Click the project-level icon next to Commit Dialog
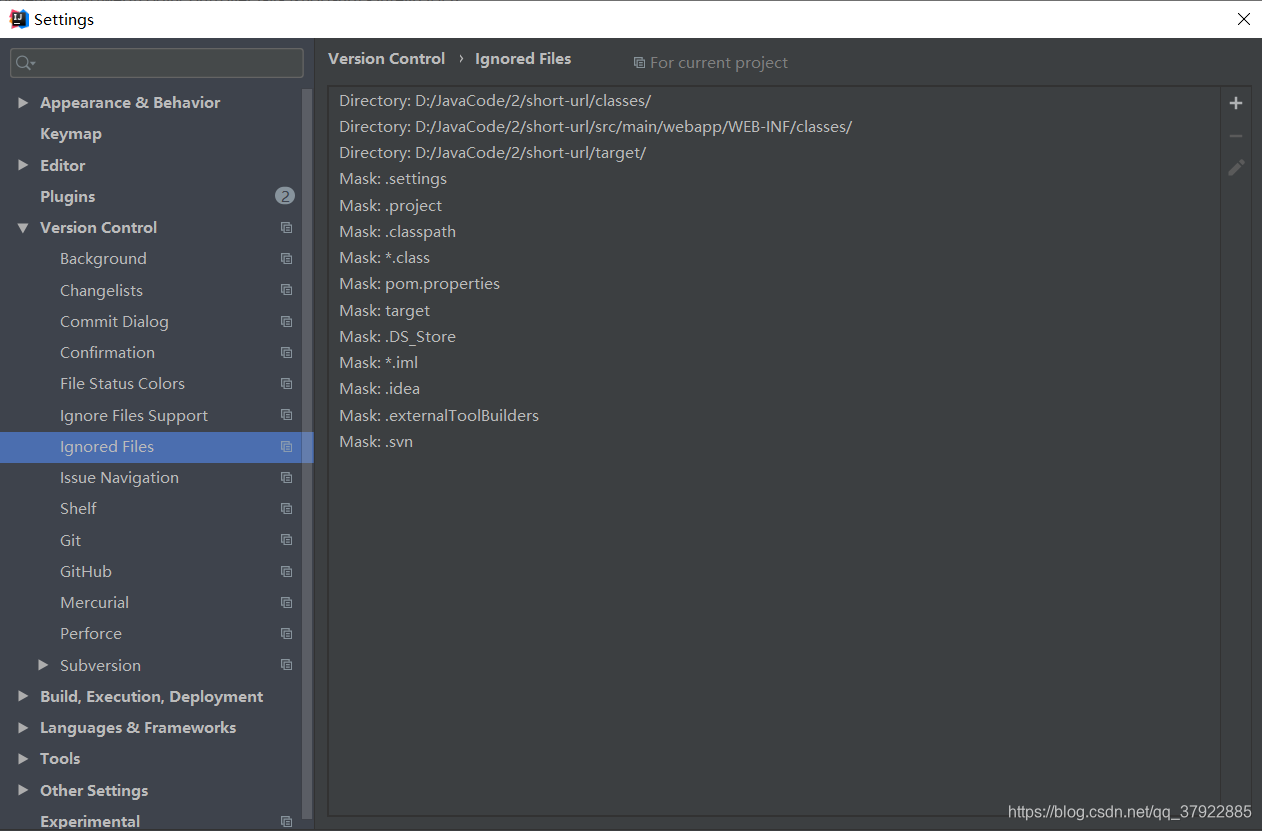1262x831 pixels. 287,322
